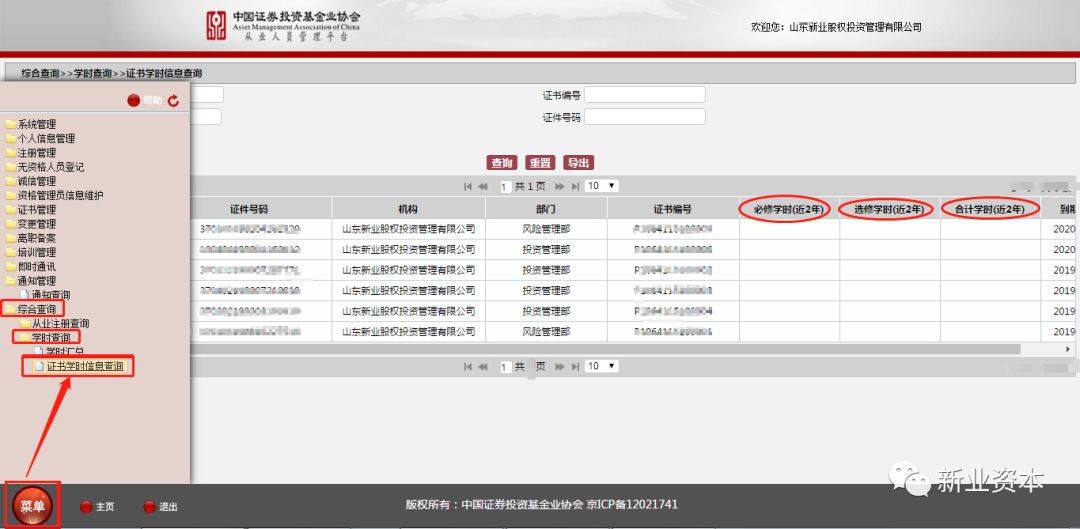Viewport: 1080px width, 529px height.
Task: Collapse the 通知管理 folder
Action: 37,280
